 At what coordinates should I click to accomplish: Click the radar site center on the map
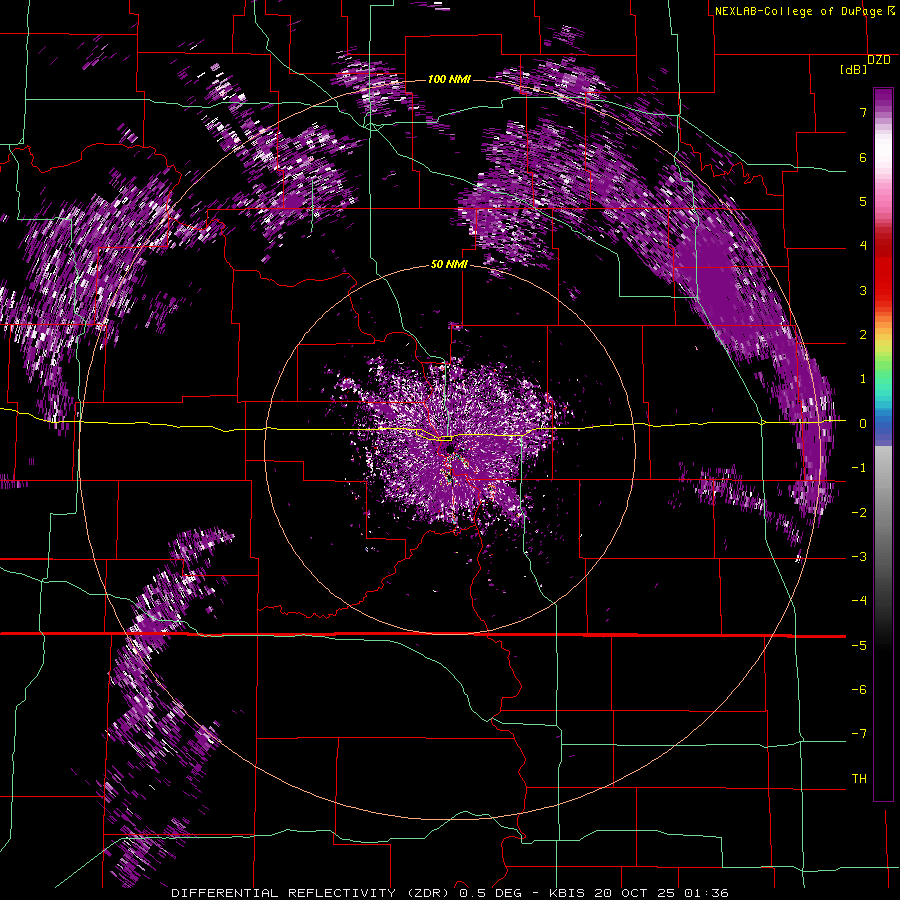pyautogui.click(x=449, y=449)
